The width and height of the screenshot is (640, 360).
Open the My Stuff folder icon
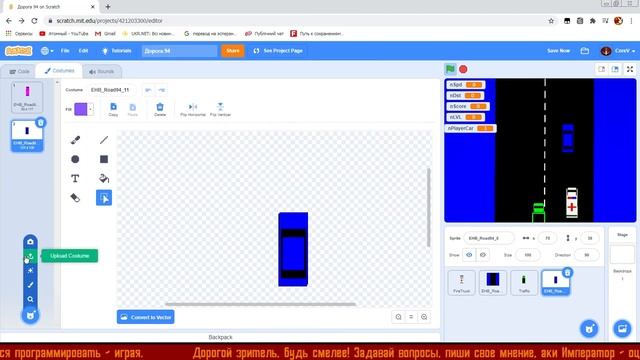(585, 51)
